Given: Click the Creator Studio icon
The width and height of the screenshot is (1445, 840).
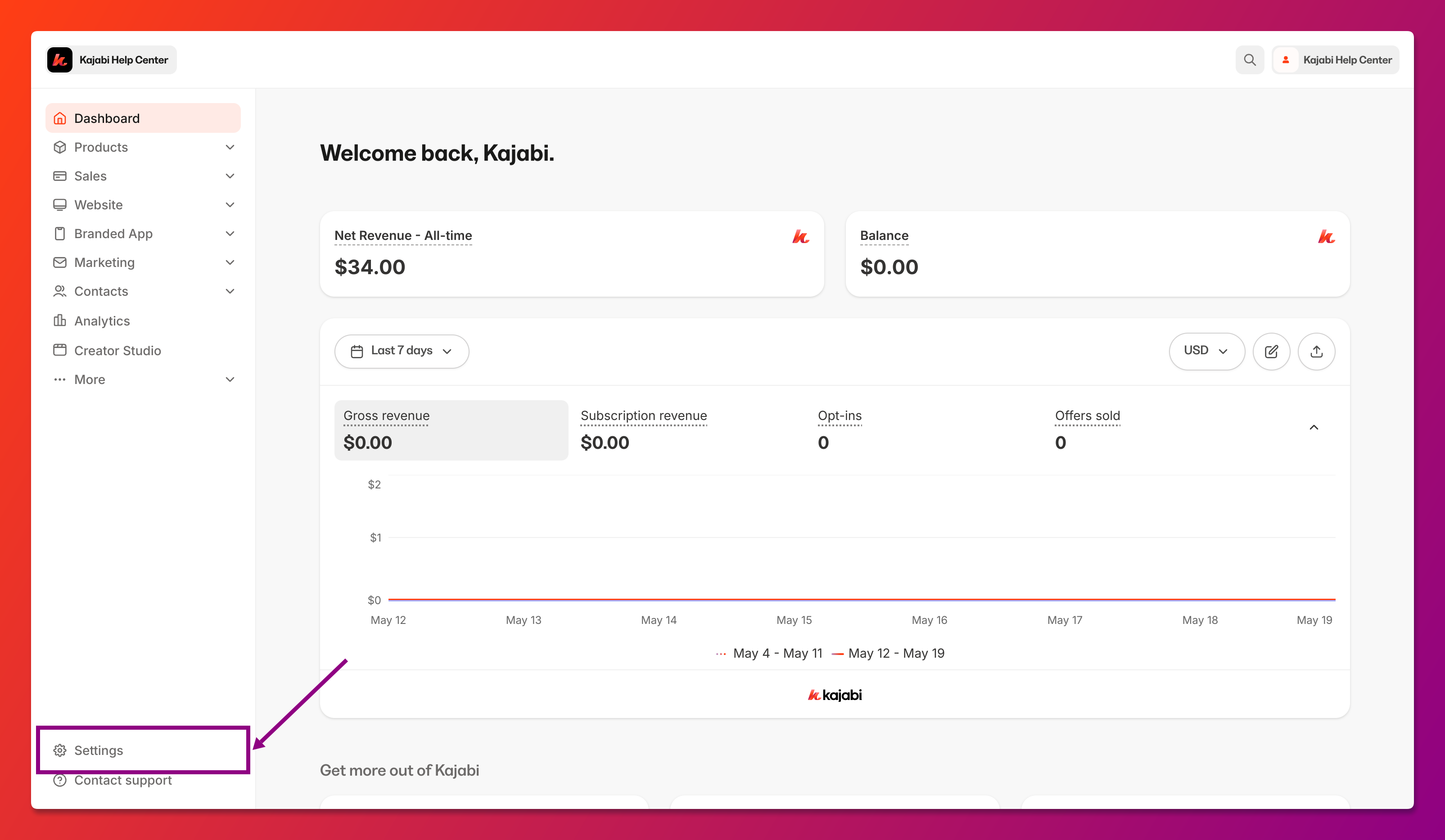Looking at the screenshot, I should point(59,350).
